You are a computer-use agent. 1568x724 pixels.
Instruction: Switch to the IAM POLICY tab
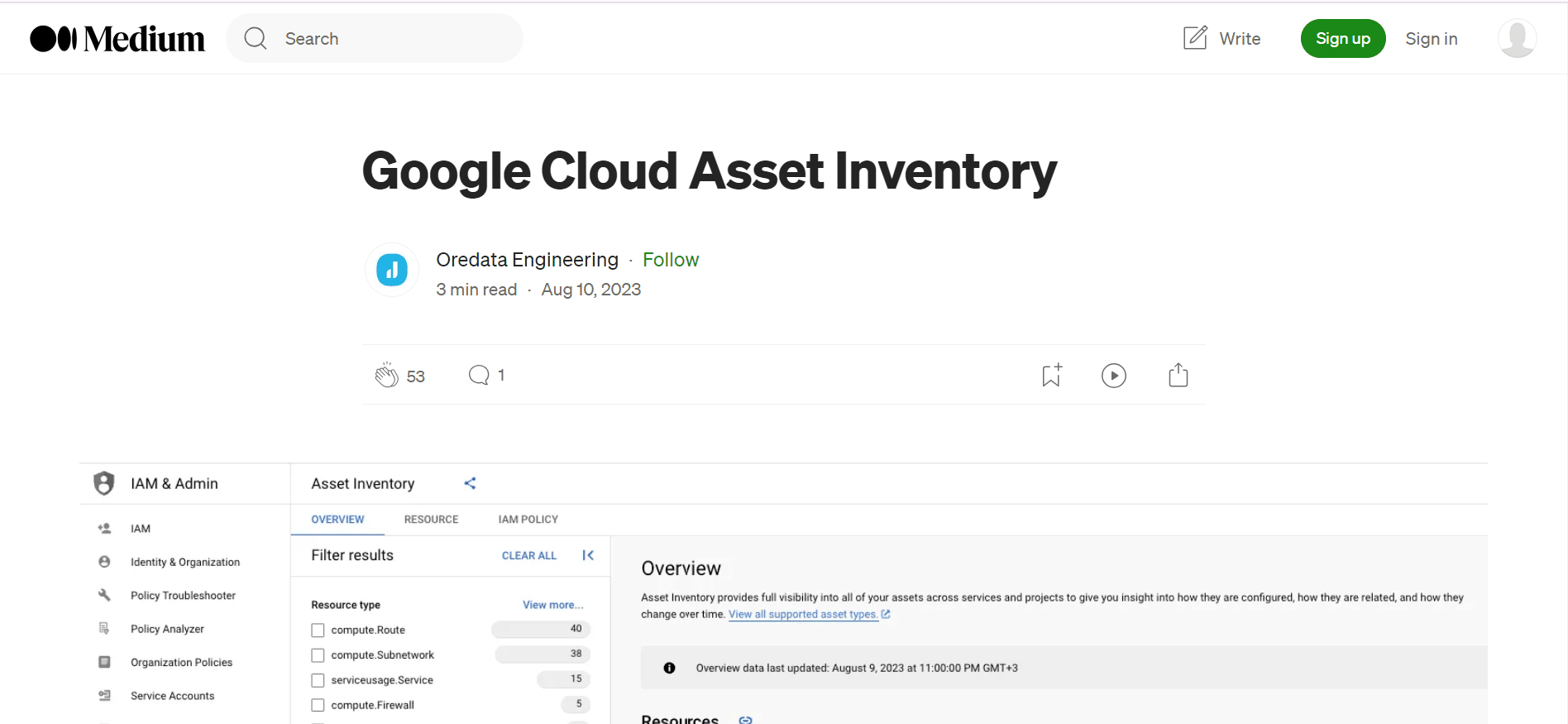click(x=528, y=520)
